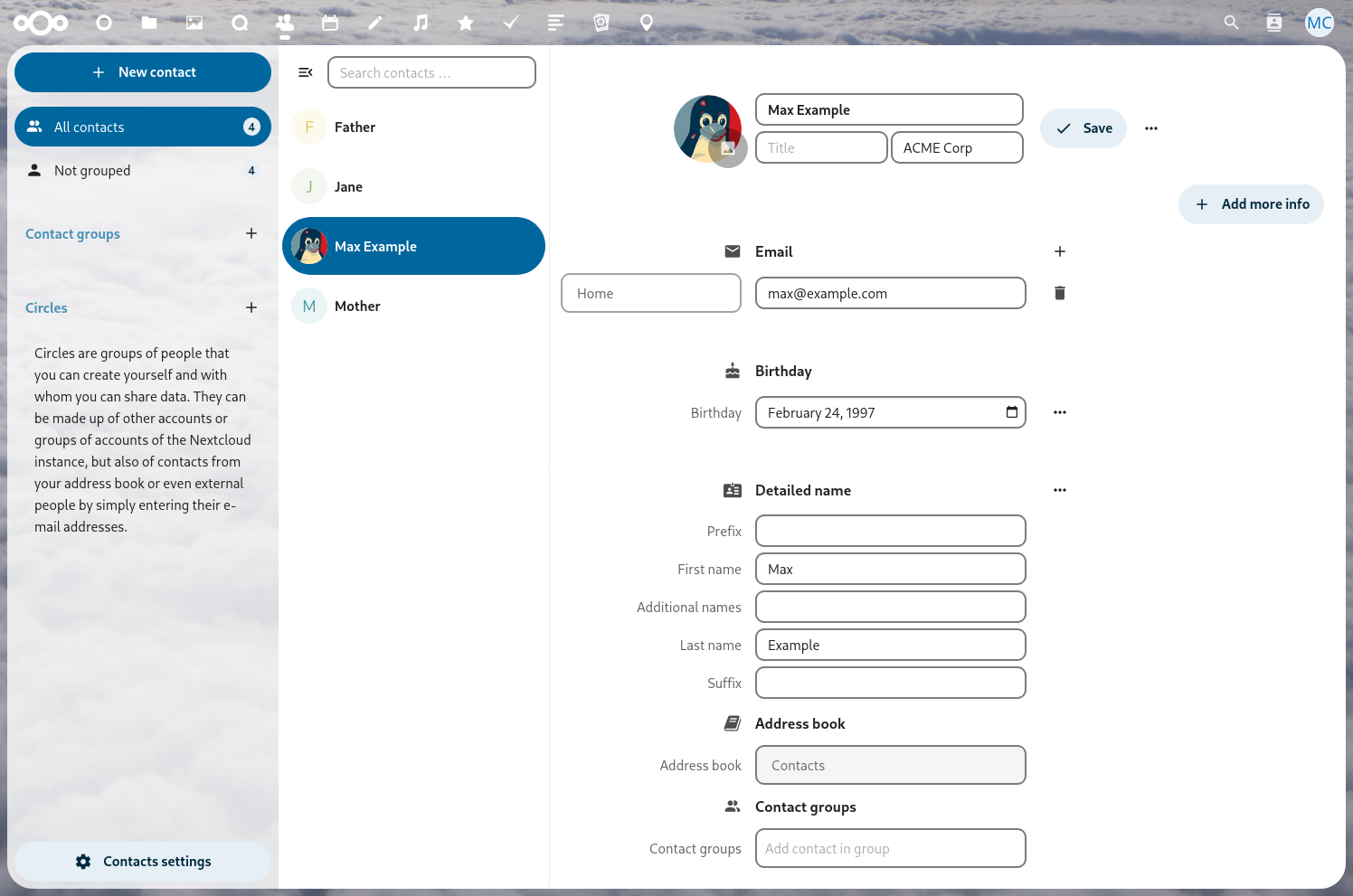
Task: Click the Search contacts input field
Action: 431,72
